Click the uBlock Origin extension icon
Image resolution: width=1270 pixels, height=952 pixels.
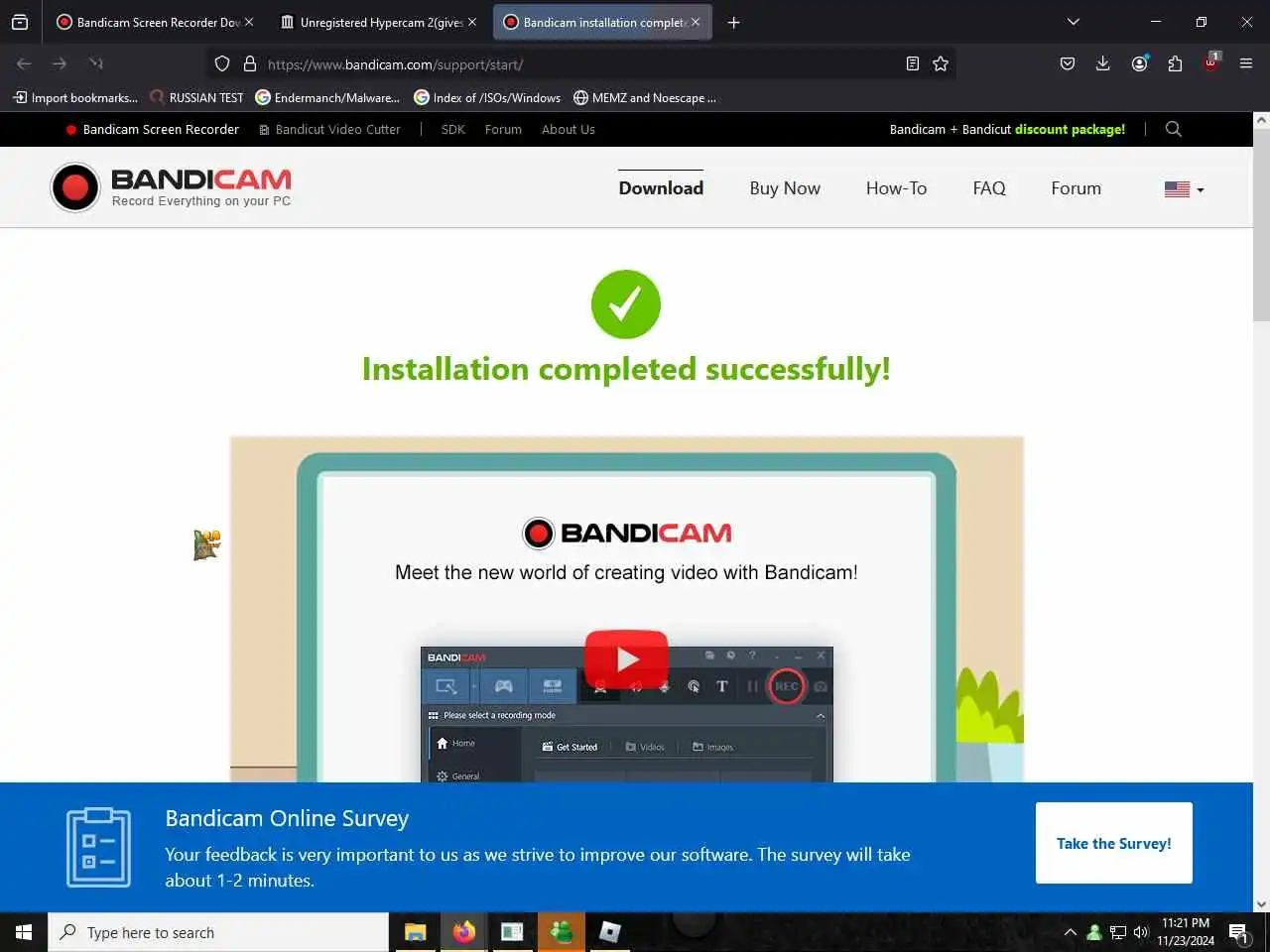(1211, 61)
